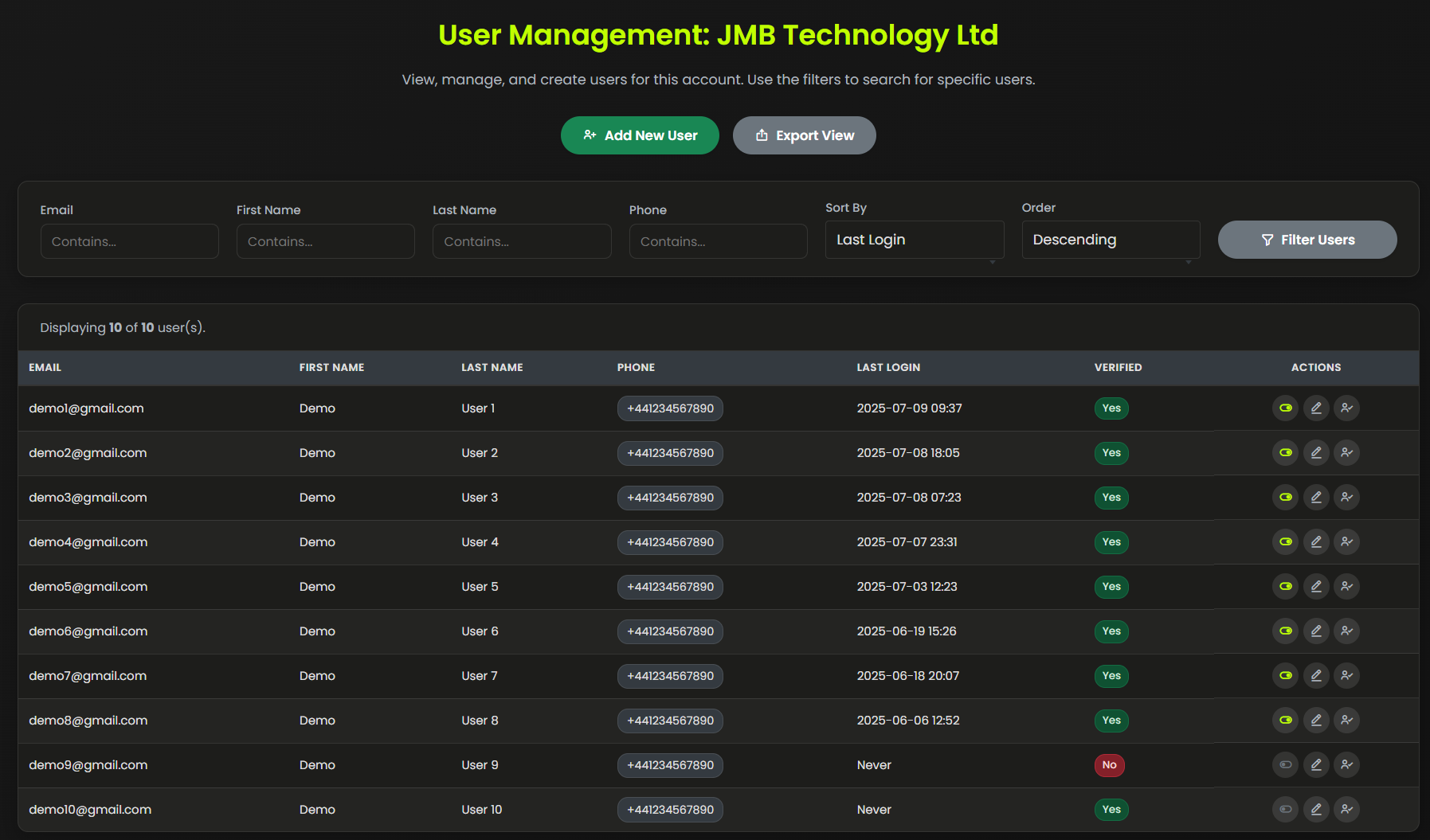Click the Export View button
The width and height of the screenshot is (1430, 840).
[805, 135]
